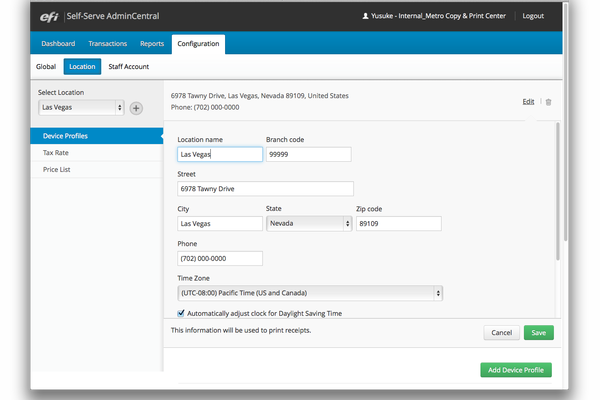600x400 pixels.
Task: Expand the Time Zone dropdown
Action: (310, 293)
